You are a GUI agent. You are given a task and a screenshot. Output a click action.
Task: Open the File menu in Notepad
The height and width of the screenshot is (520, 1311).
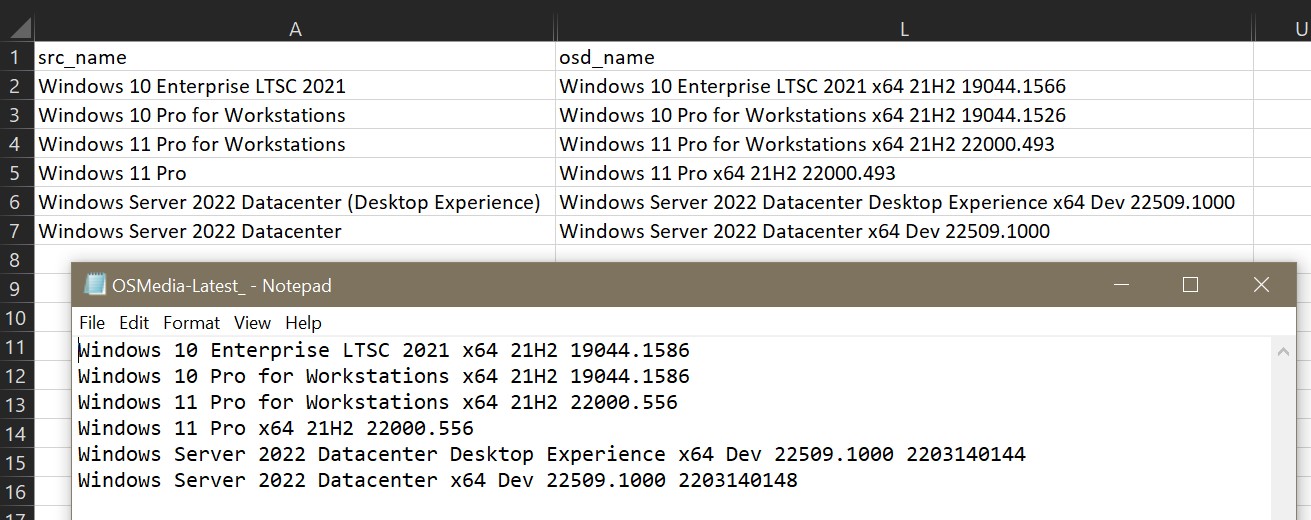tap(92, 323)
